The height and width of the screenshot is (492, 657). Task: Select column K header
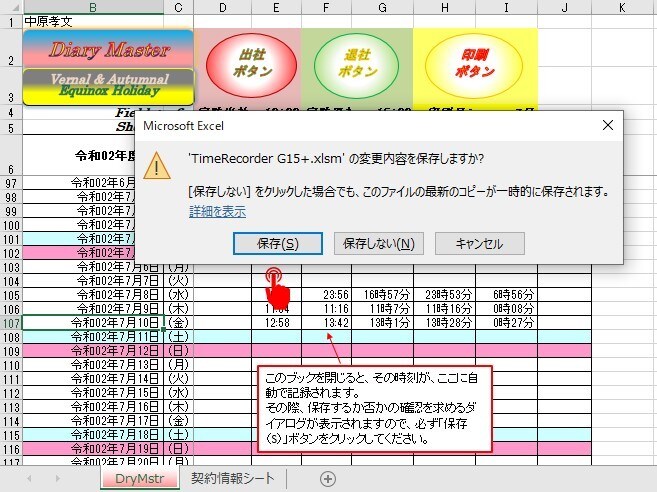622,7
